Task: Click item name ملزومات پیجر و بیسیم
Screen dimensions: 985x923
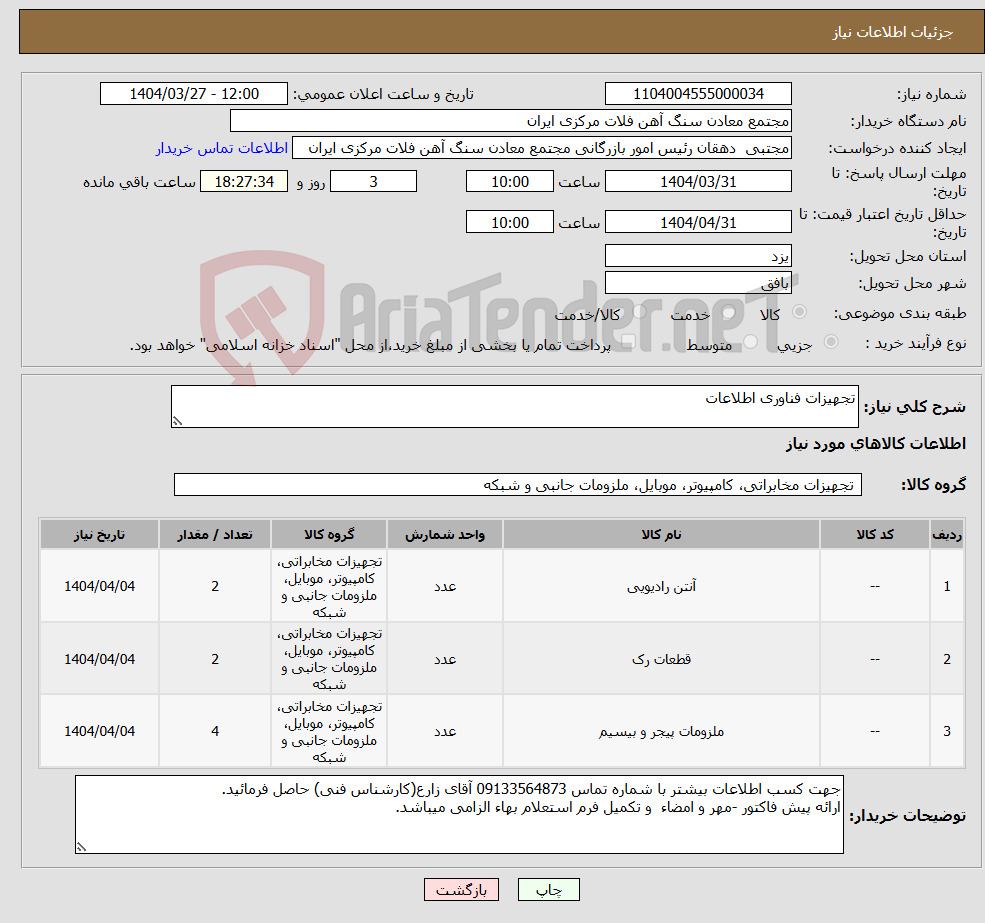Action: coord(661,731)
